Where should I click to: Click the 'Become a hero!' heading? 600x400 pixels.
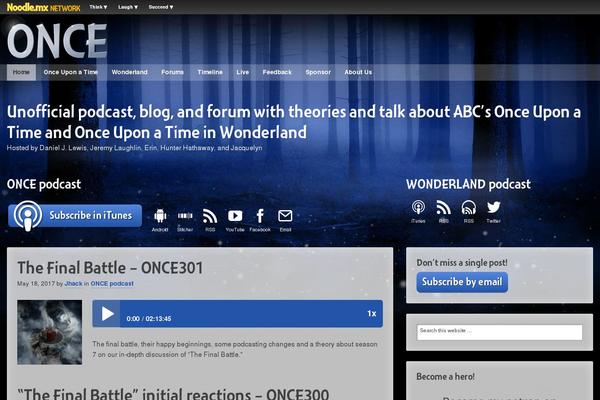click(x=445, y=377)
